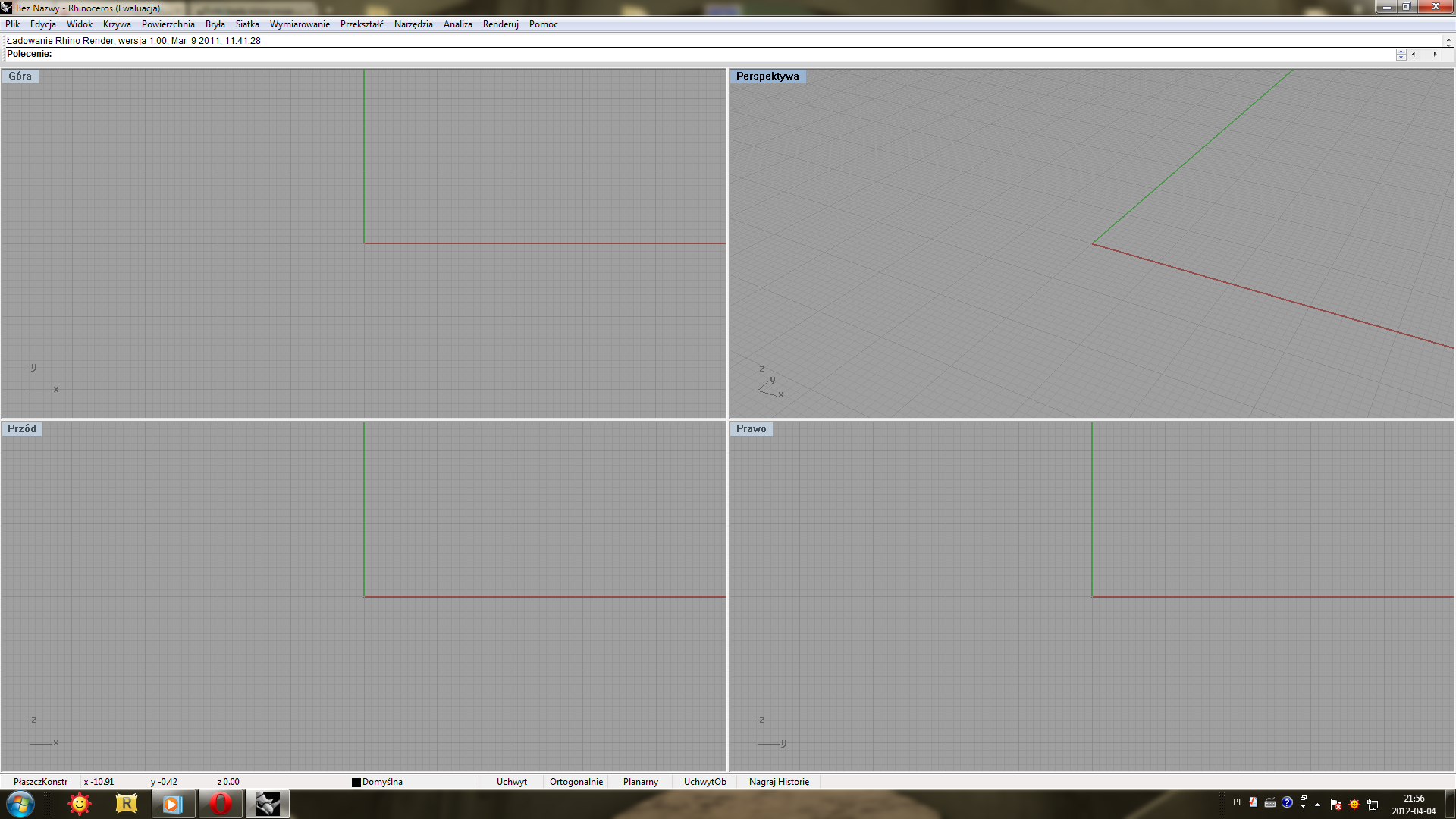This screenshot has width=1456, height=819.
Task: Click the z 0.00 coordinate readout
Action: 228,782
